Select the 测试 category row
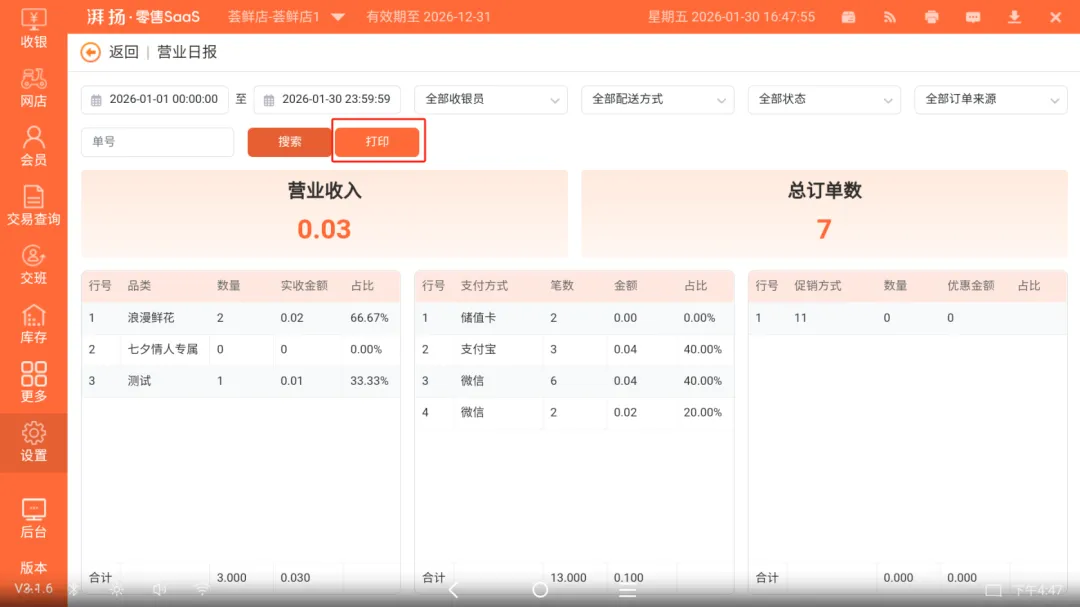The height and width of the screenshot is (607, 1080). [240, 381]
